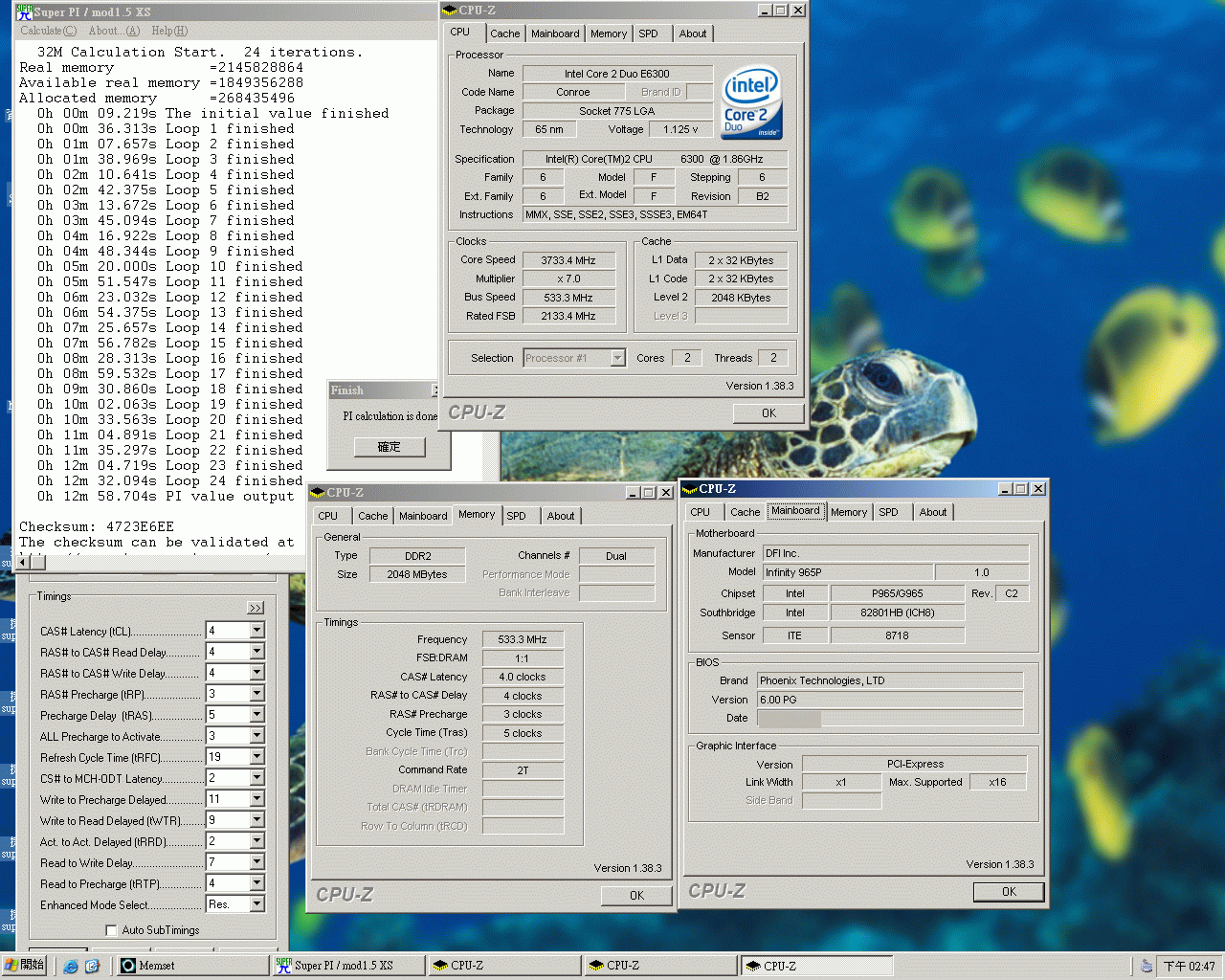Open the Write to Precharge Delayed dropdown

256,799
